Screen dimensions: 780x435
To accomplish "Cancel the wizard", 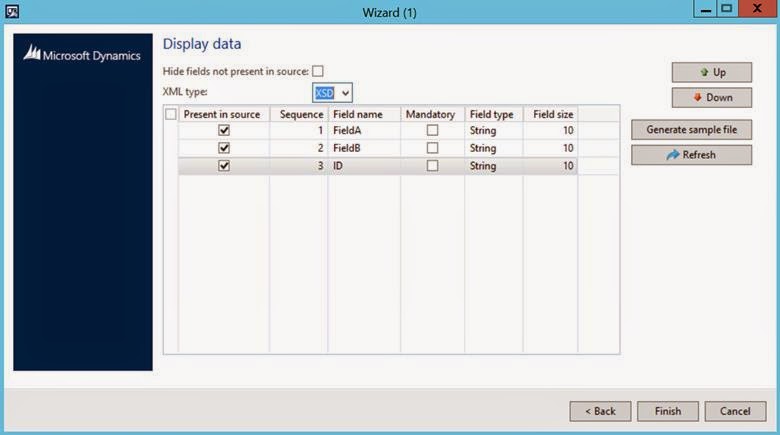I will click(x=735, y=411).
